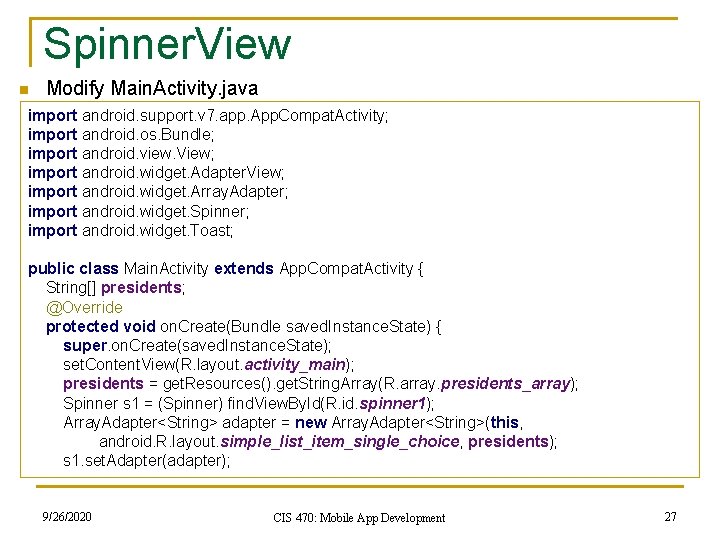
Task: Click the AdapterView import line
Action: [156, 173]
